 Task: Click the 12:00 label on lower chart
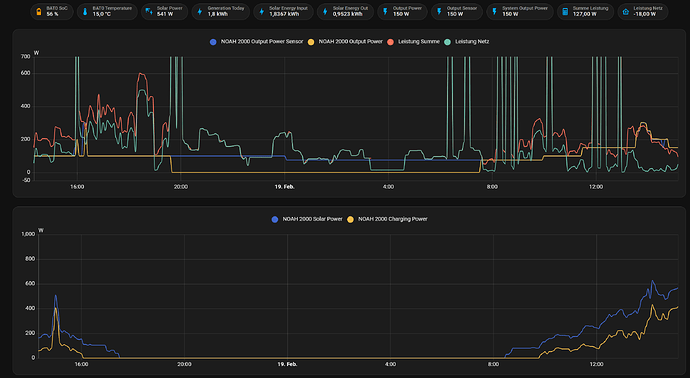click(596, 364)
